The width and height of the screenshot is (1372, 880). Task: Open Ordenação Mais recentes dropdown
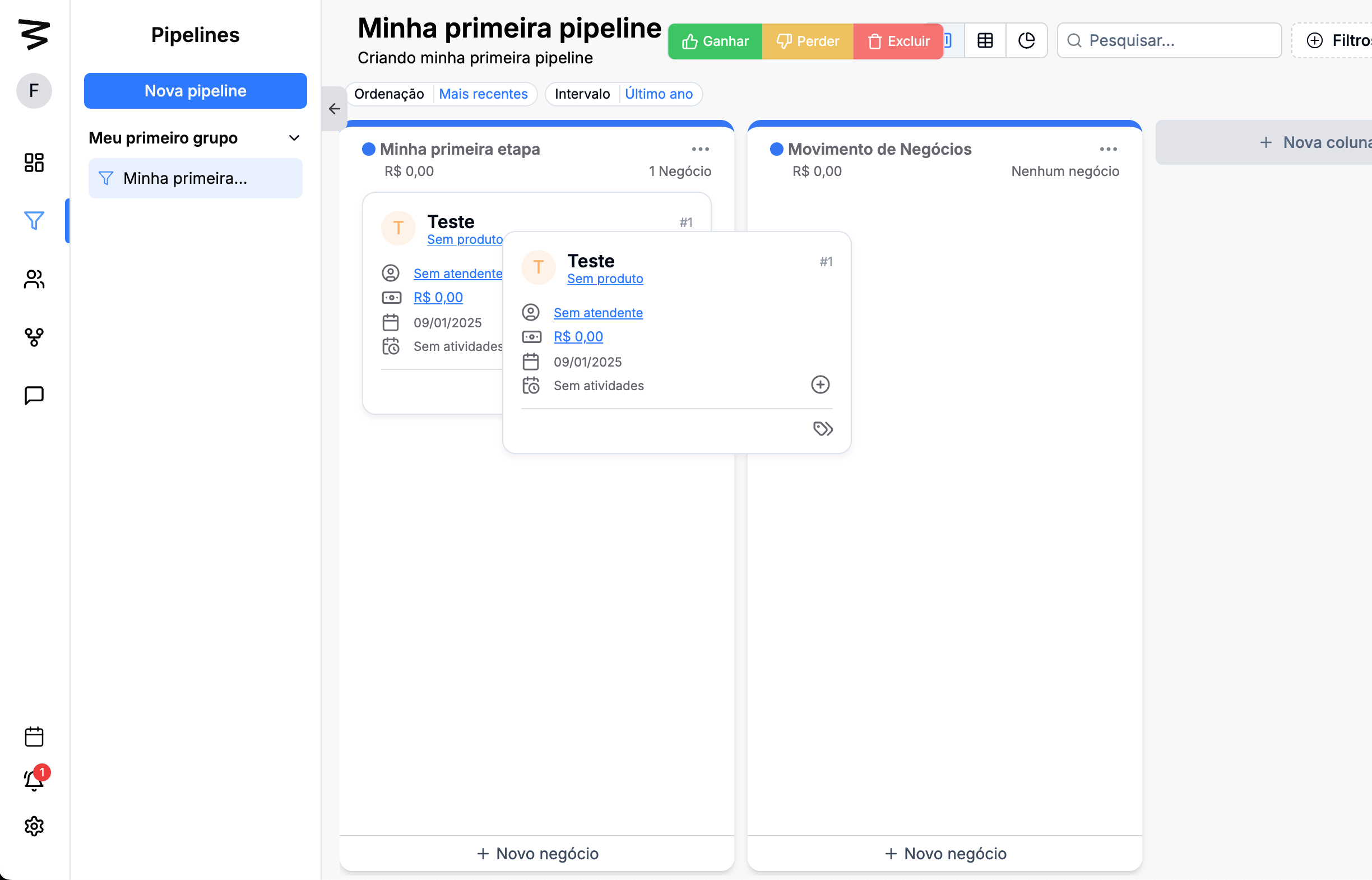[483, 94]
